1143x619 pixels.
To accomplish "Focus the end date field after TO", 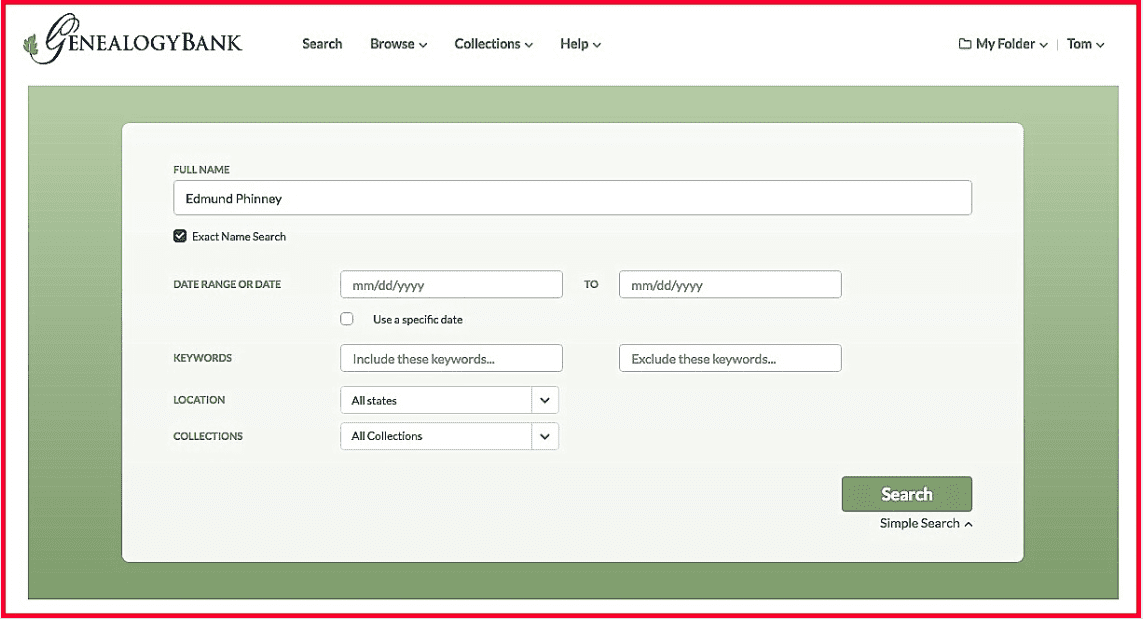I will (x=730, y=284).
